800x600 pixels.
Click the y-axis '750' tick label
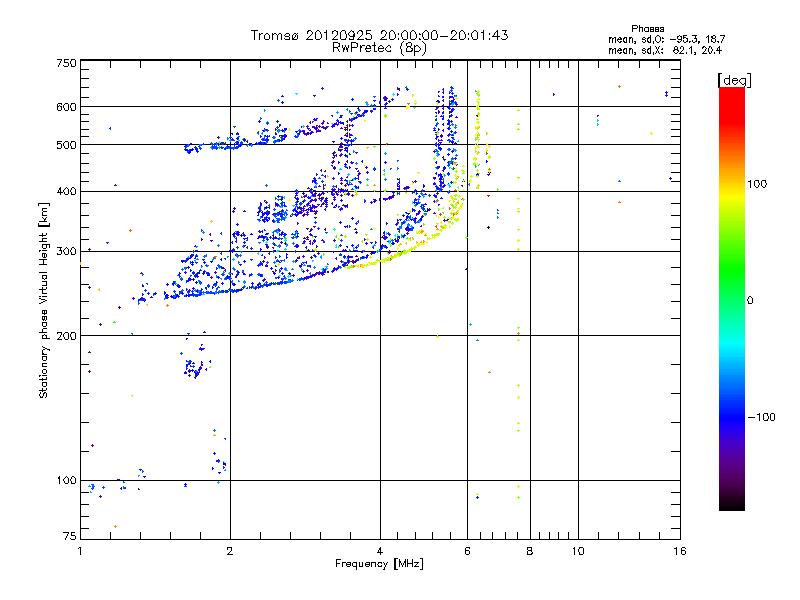[66, 63]
